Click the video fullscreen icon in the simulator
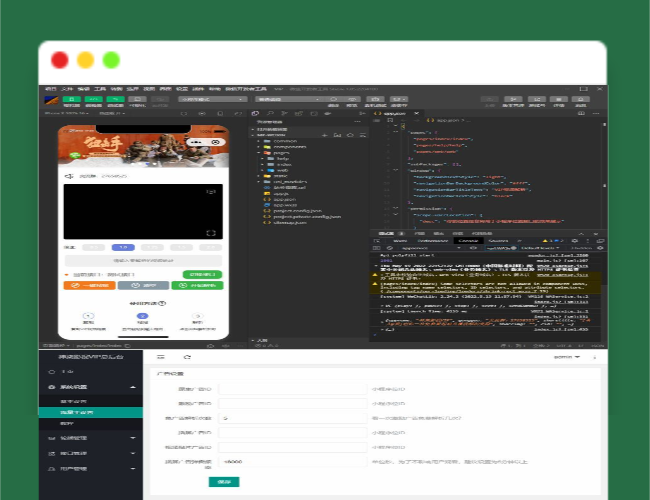This screenshot has width=650, height=500. click(x=211, y=232)
